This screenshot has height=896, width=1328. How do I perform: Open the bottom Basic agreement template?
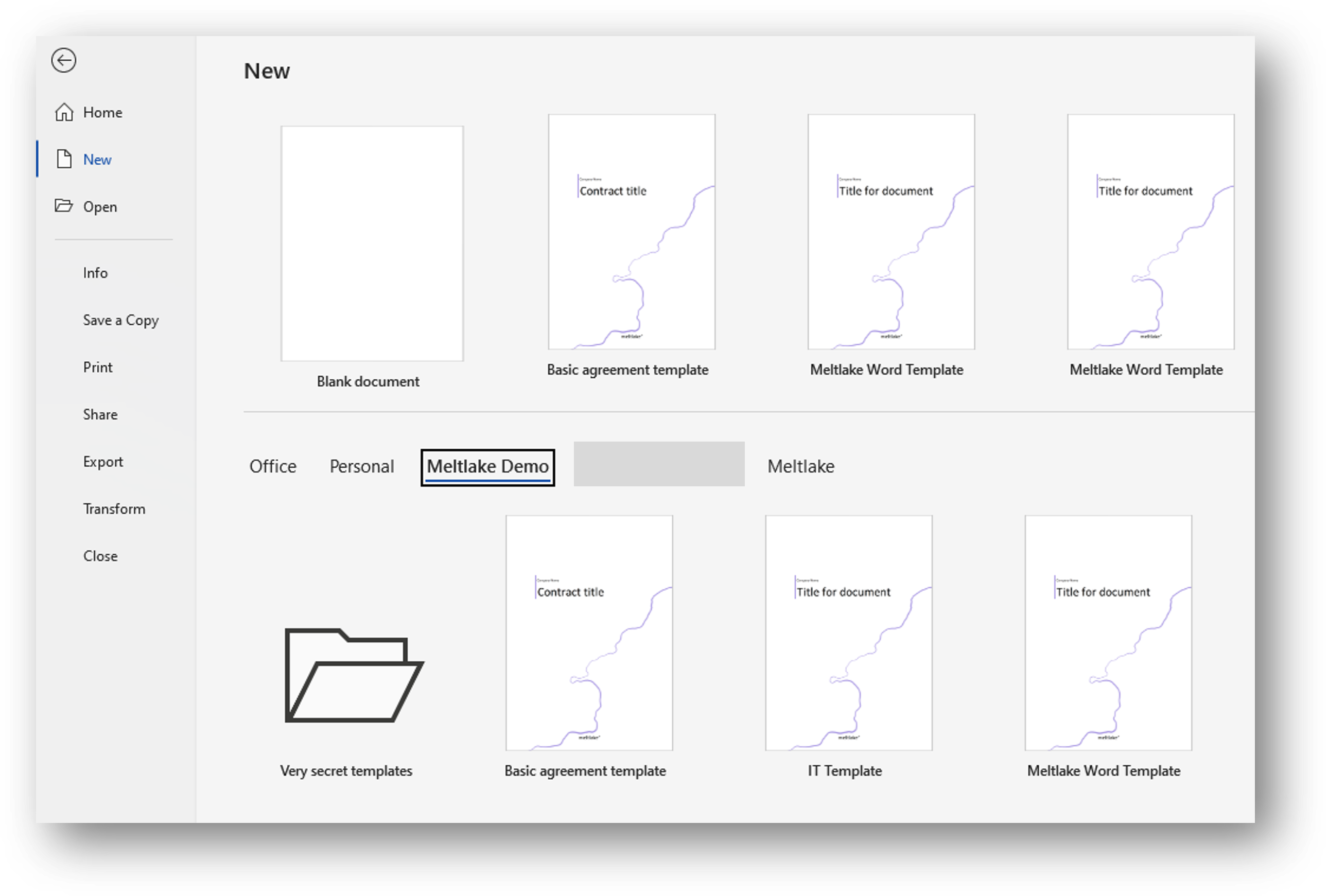point(589,633)
